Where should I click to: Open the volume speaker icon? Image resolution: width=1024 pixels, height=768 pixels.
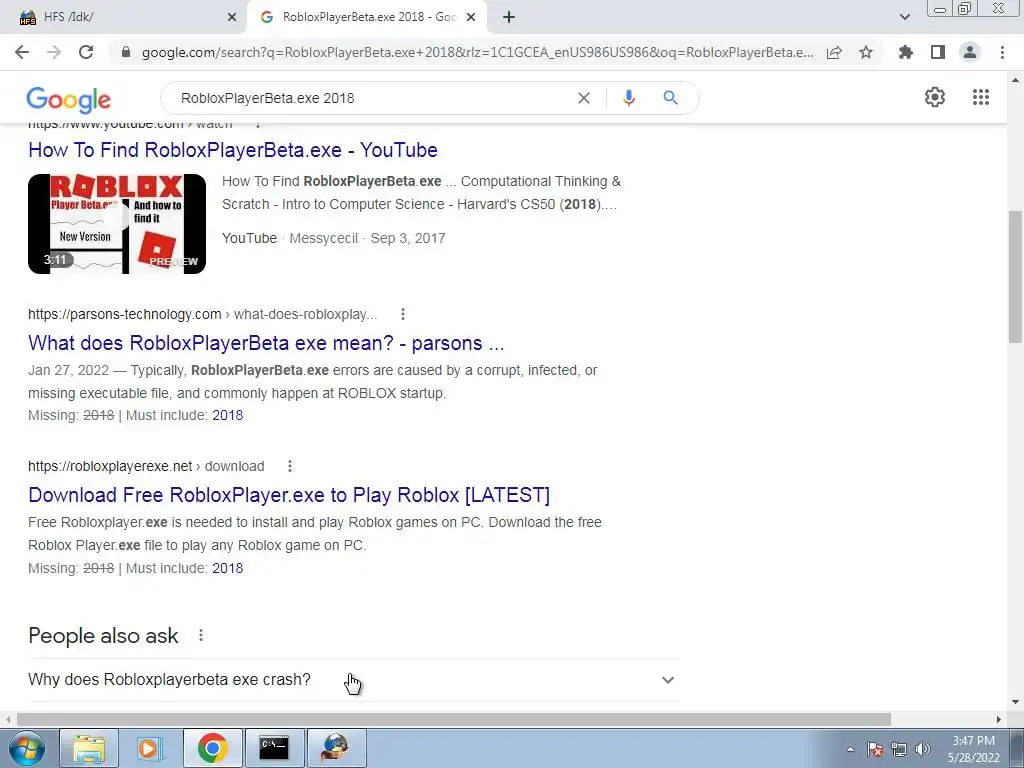(922, 750)
